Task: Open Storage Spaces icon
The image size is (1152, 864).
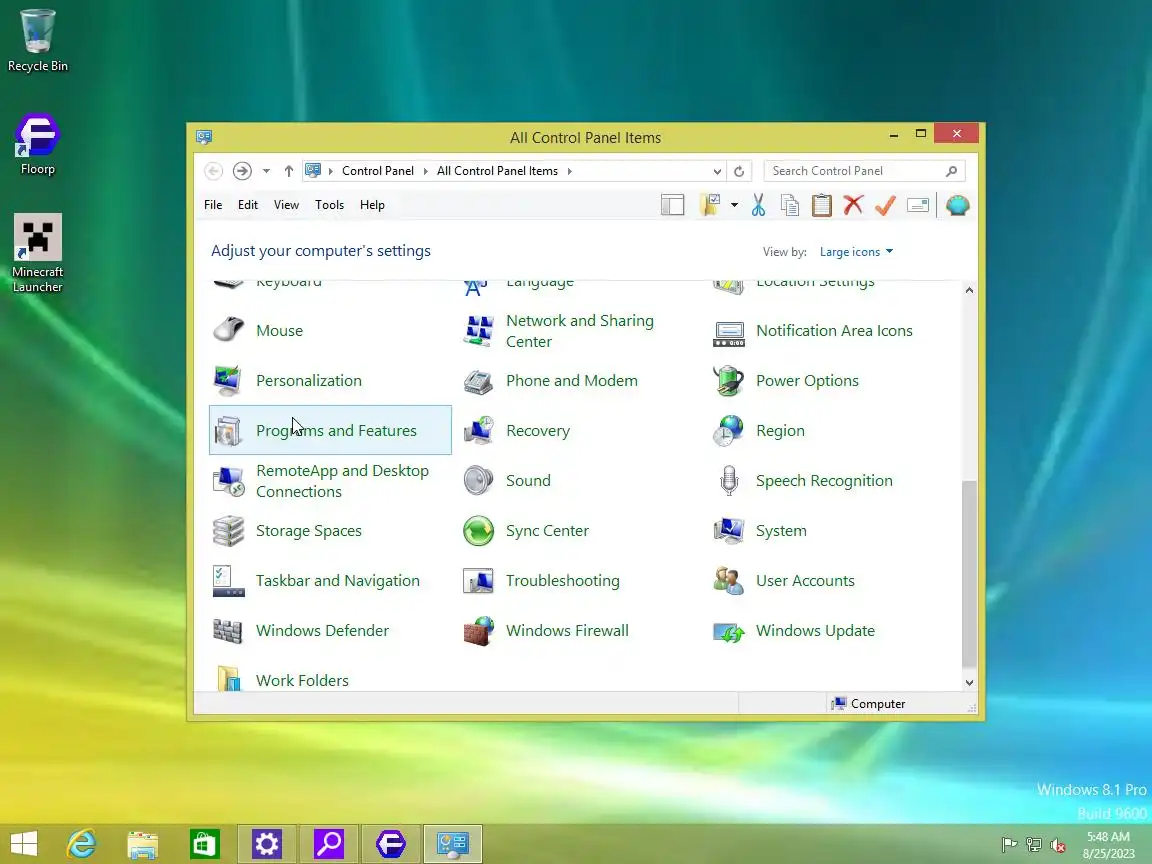Action: [x=228, y=530]
